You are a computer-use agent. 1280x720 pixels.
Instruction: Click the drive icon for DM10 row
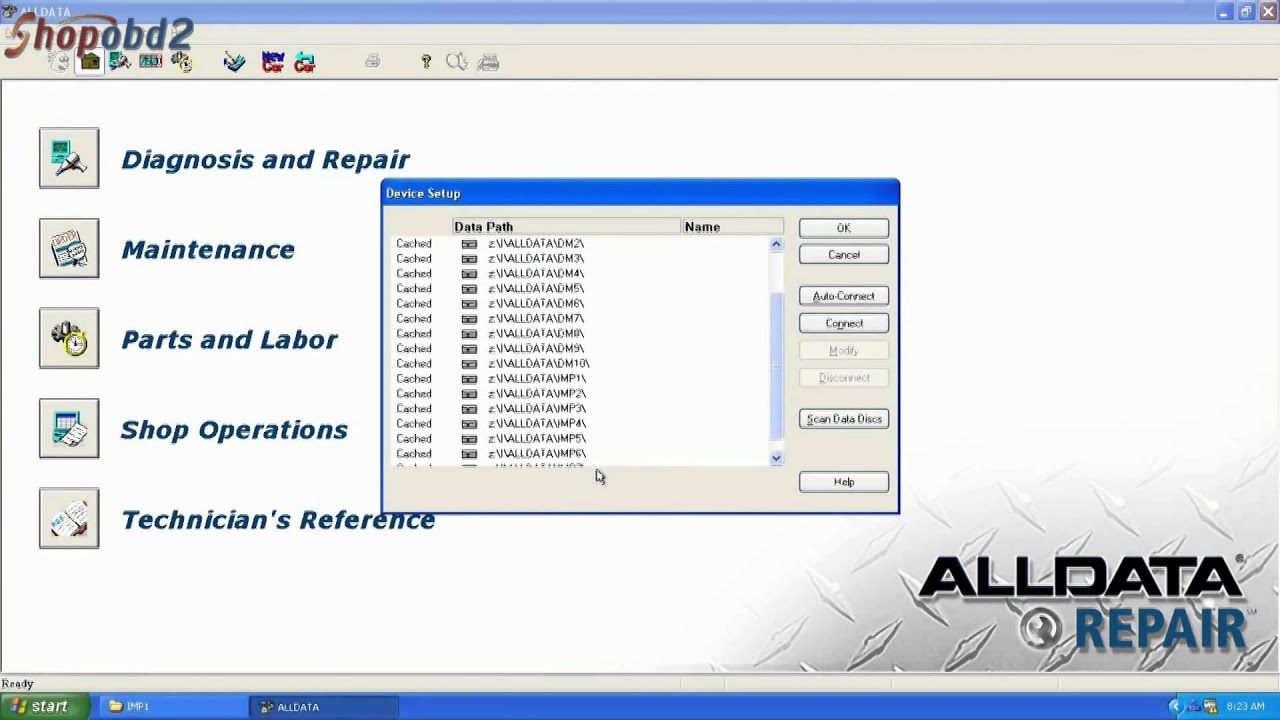click(x=469, y=364)
